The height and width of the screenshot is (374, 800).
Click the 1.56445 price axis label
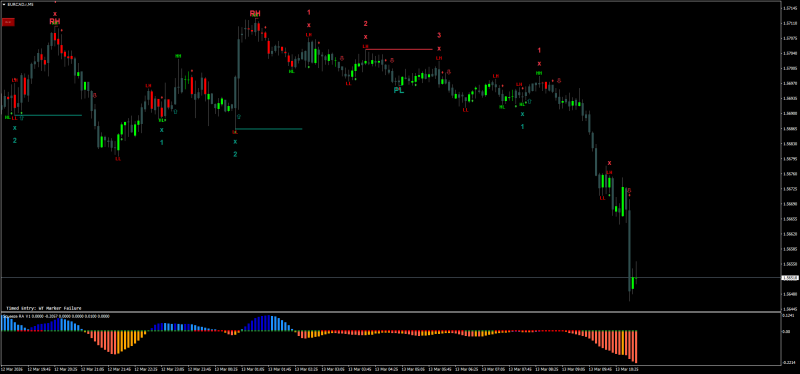(790, 309)
